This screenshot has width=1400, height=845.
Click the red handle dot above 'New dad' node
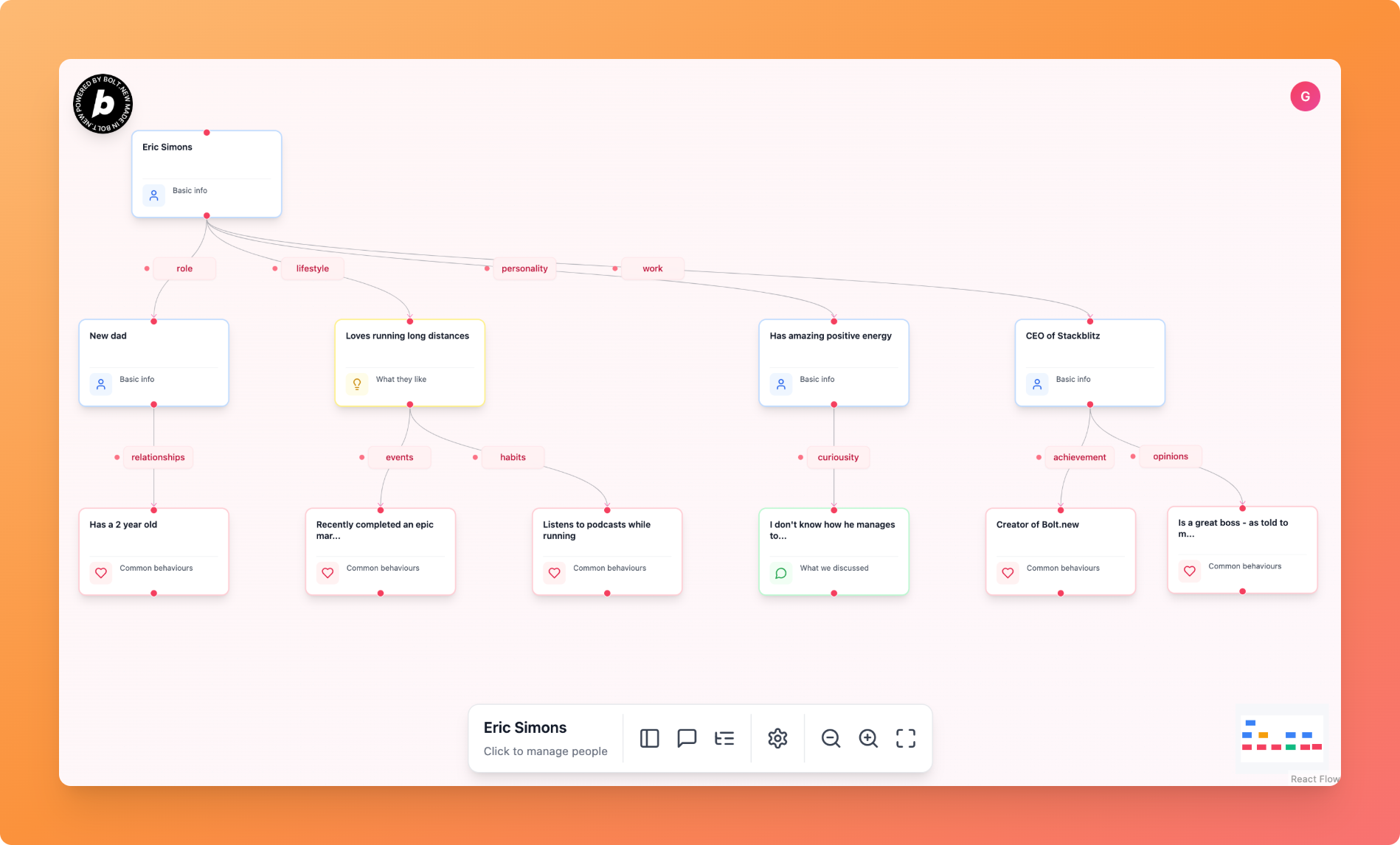(x=153, y=321)
